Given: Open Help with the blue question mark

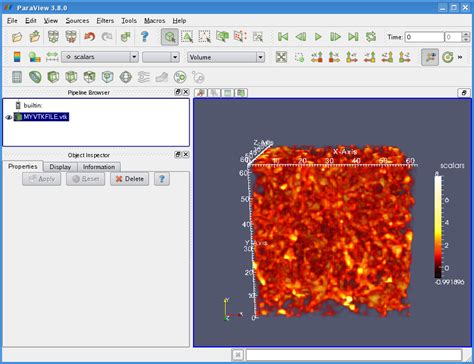Looking at the screenshot, I should 144,37.
